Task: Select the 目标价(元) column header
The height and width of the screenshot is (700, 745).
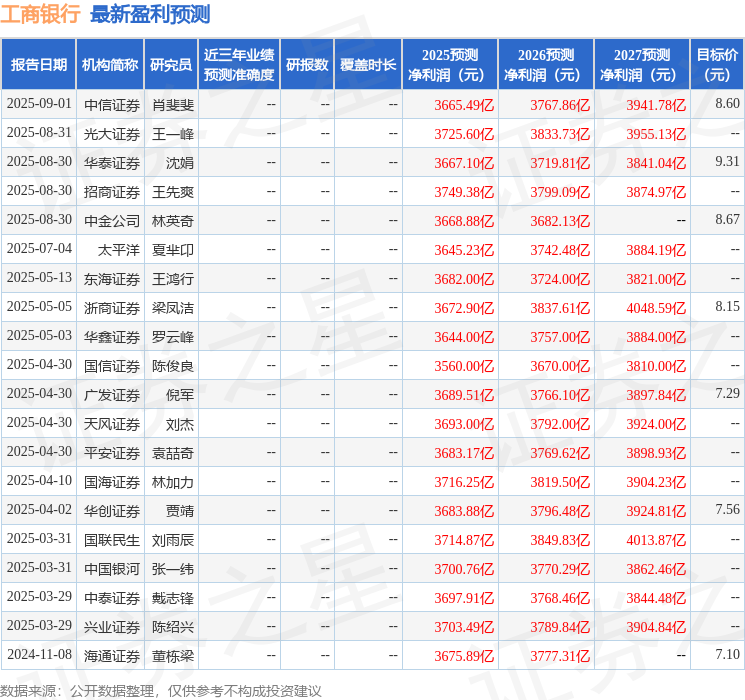Action: [x=717, y=65]
